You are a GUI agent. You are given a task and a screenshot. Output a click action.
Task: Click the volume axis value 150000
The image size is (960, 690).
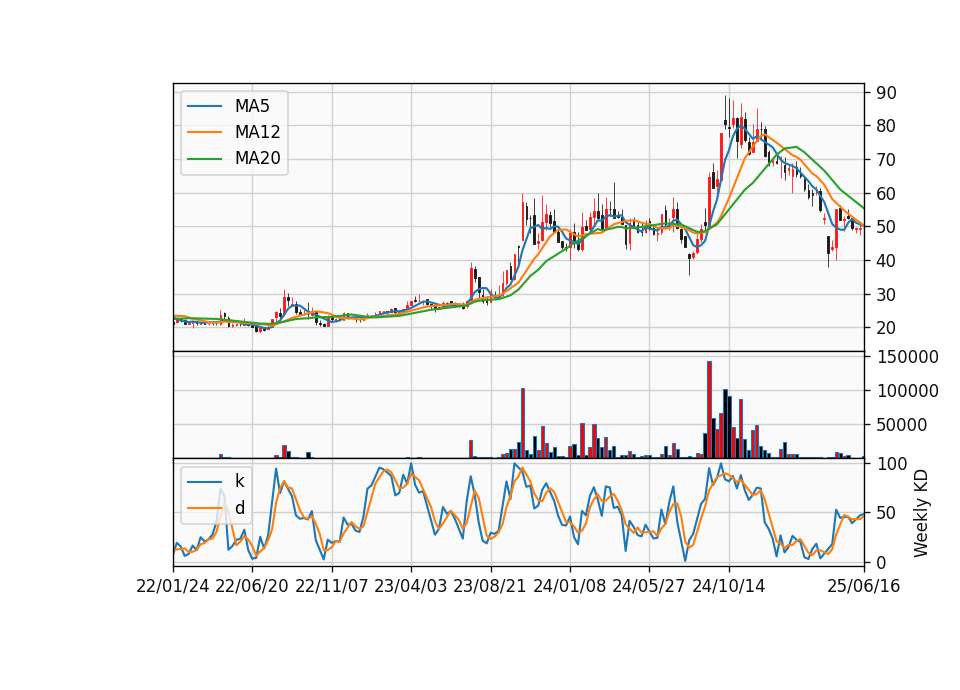[x=907, y=357]
